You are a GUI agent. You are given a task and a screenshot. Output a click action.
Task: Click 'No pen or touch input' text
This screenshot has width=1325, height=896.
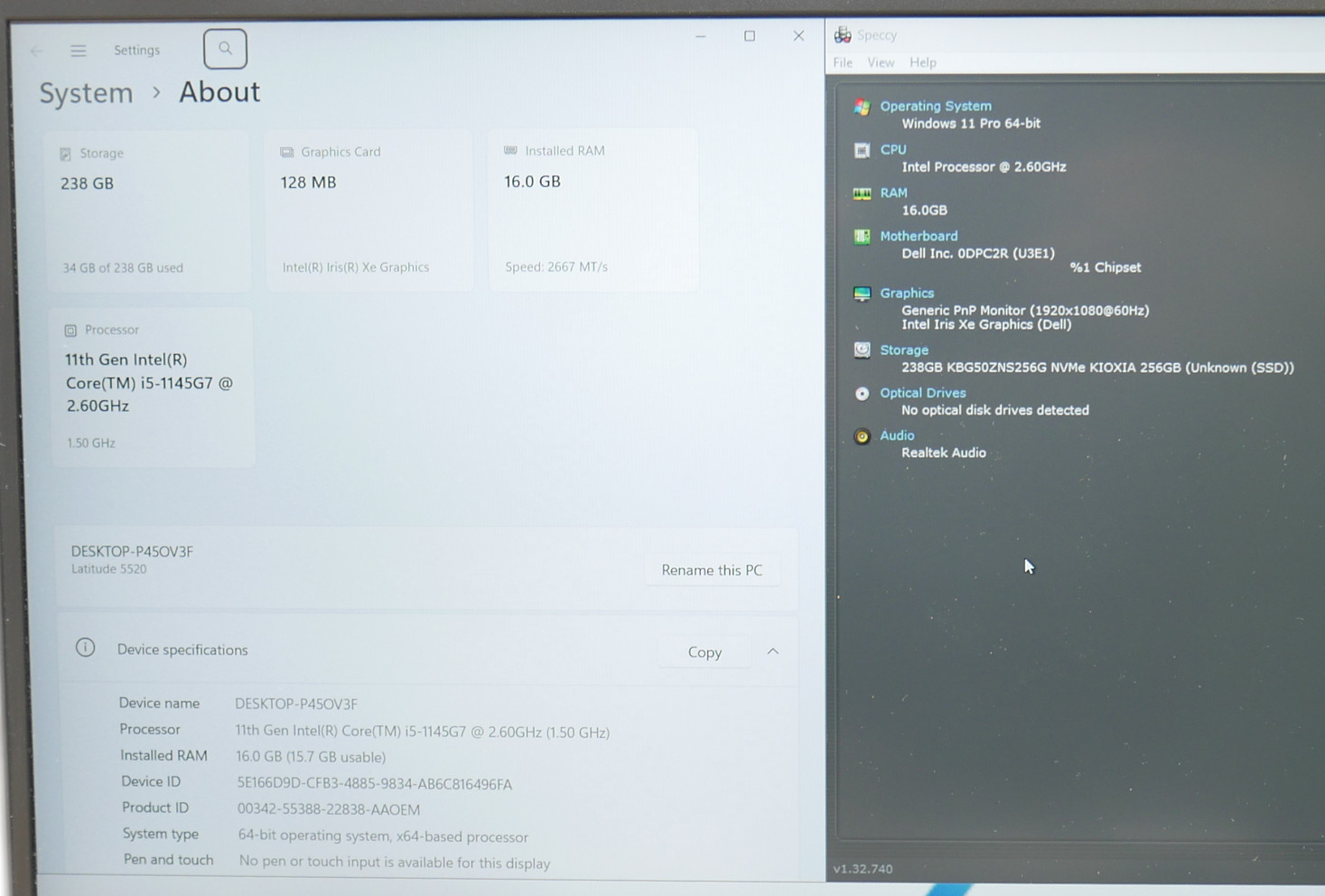(x=395, y=863)
